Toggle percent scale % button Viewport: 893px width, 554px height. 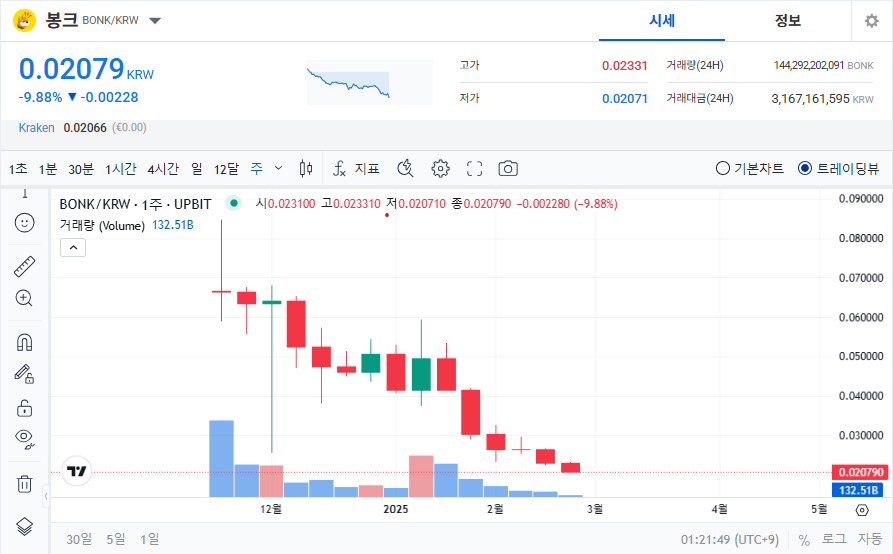pos(804,540)
